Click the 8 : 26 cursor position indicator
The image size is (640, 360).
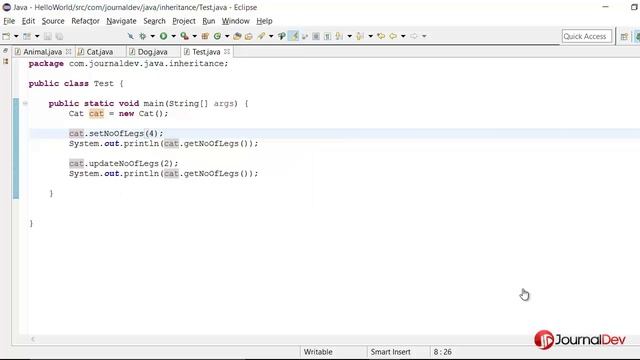442,352
